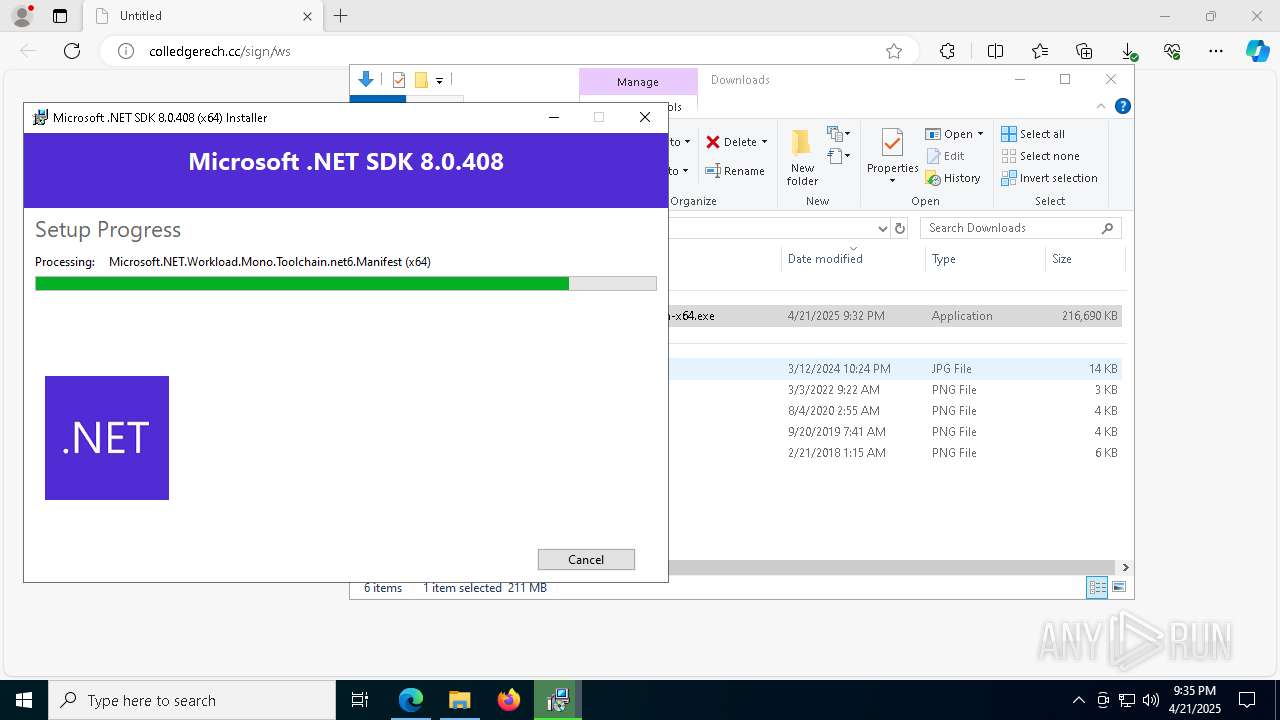Click the Delete red X icon in ribbon
The width and height of the screenshot is (1280, 720).
click(x=713, y=142)
